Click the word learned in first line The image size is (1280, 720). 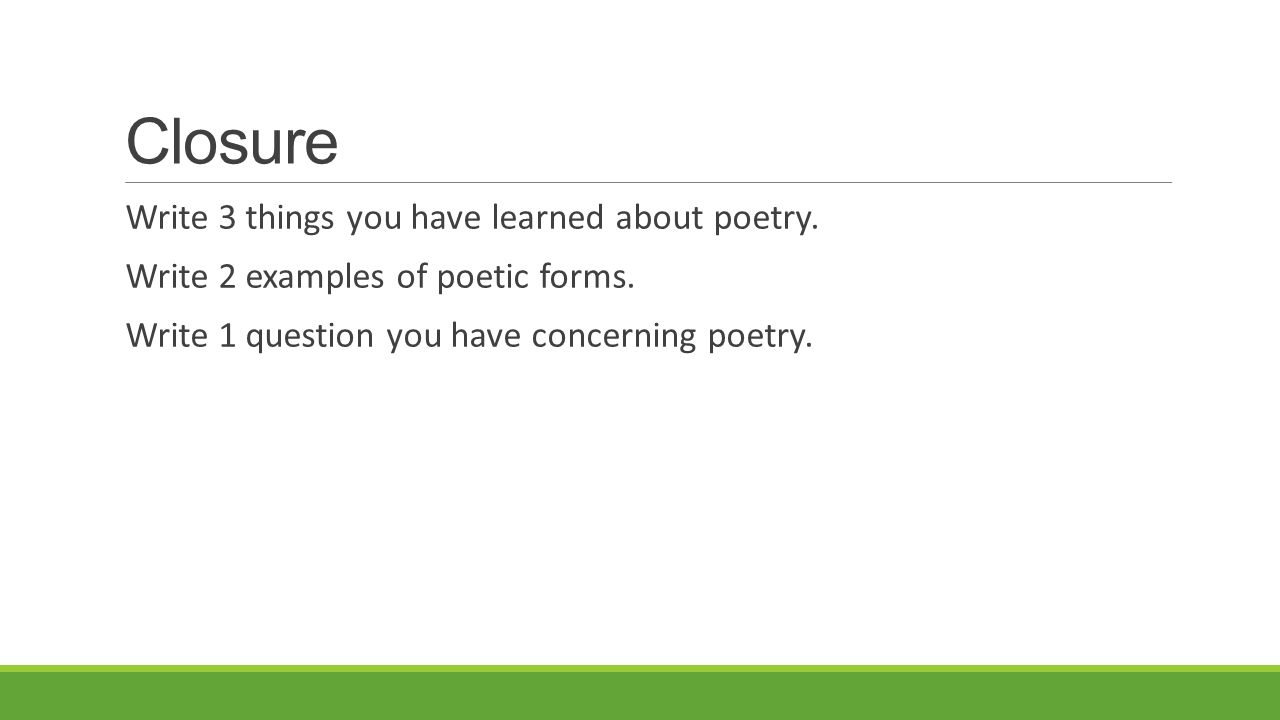click(x=548, y=217)
